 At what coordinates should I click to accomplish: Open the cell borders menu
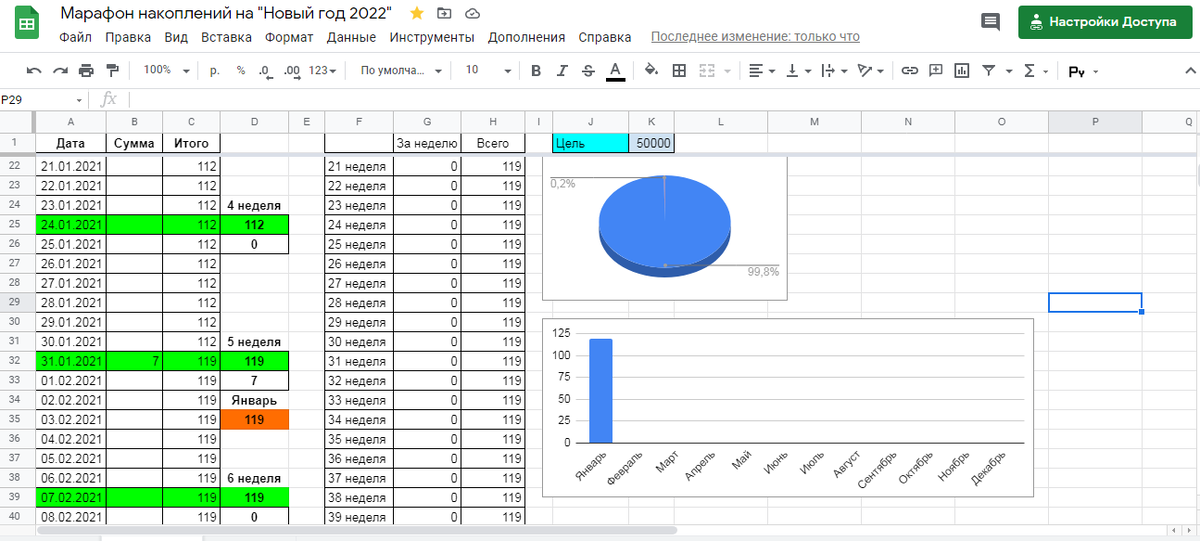tap(679, 71)
